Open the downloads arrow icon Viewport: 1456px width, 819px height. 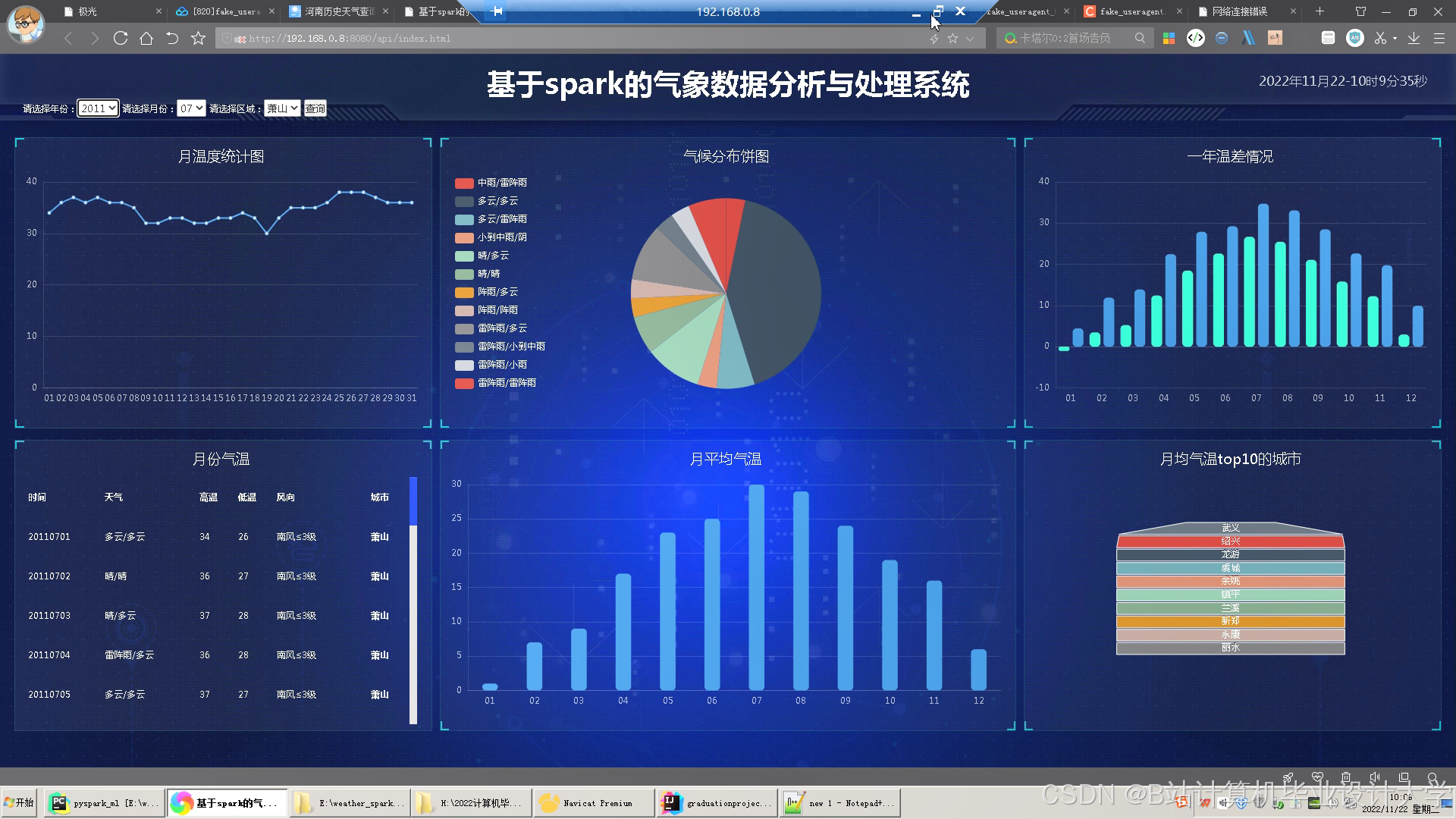1414,38
